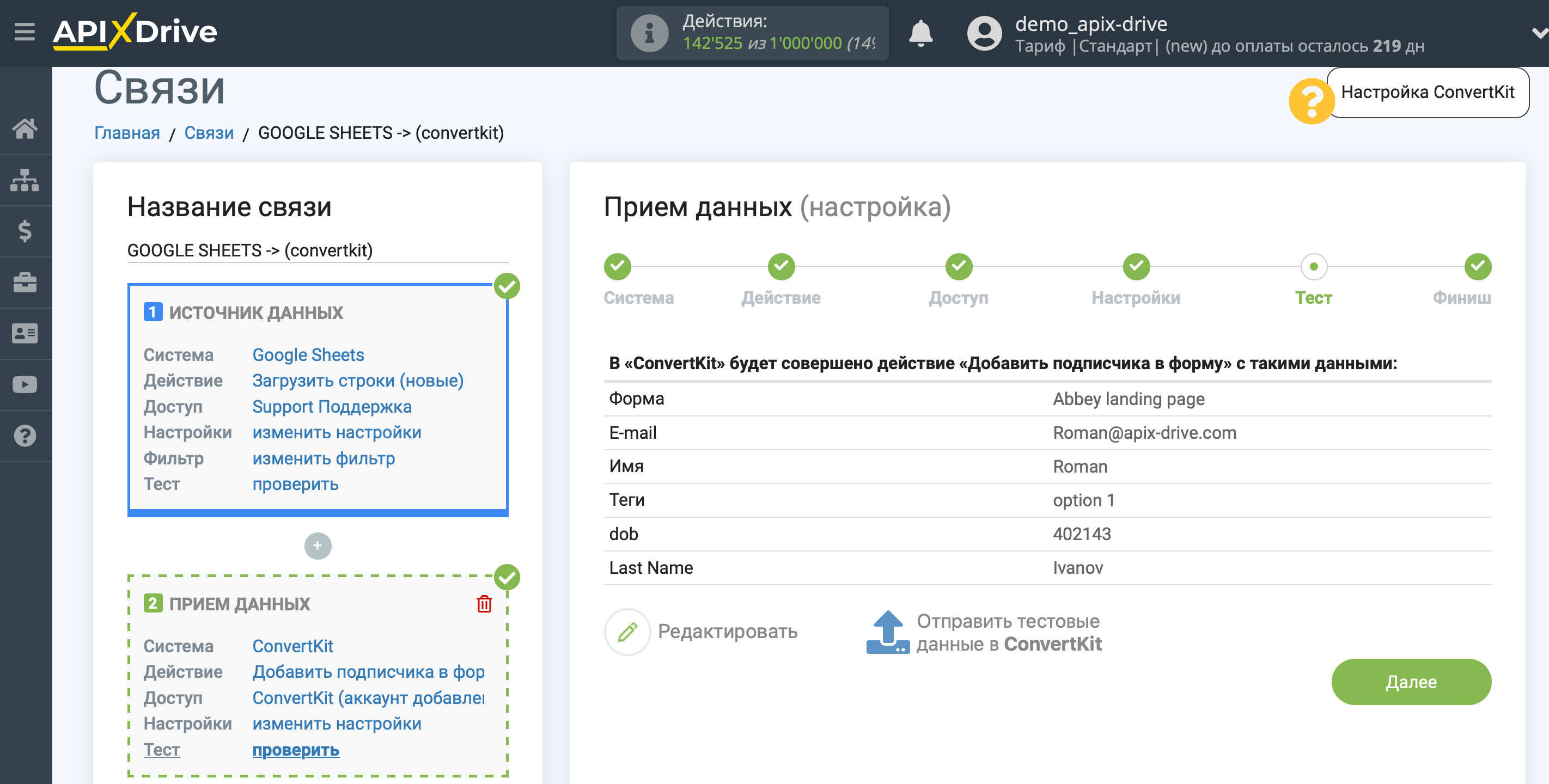
Task: Click проверить in data source block
Action: click(x=295, y=484)
